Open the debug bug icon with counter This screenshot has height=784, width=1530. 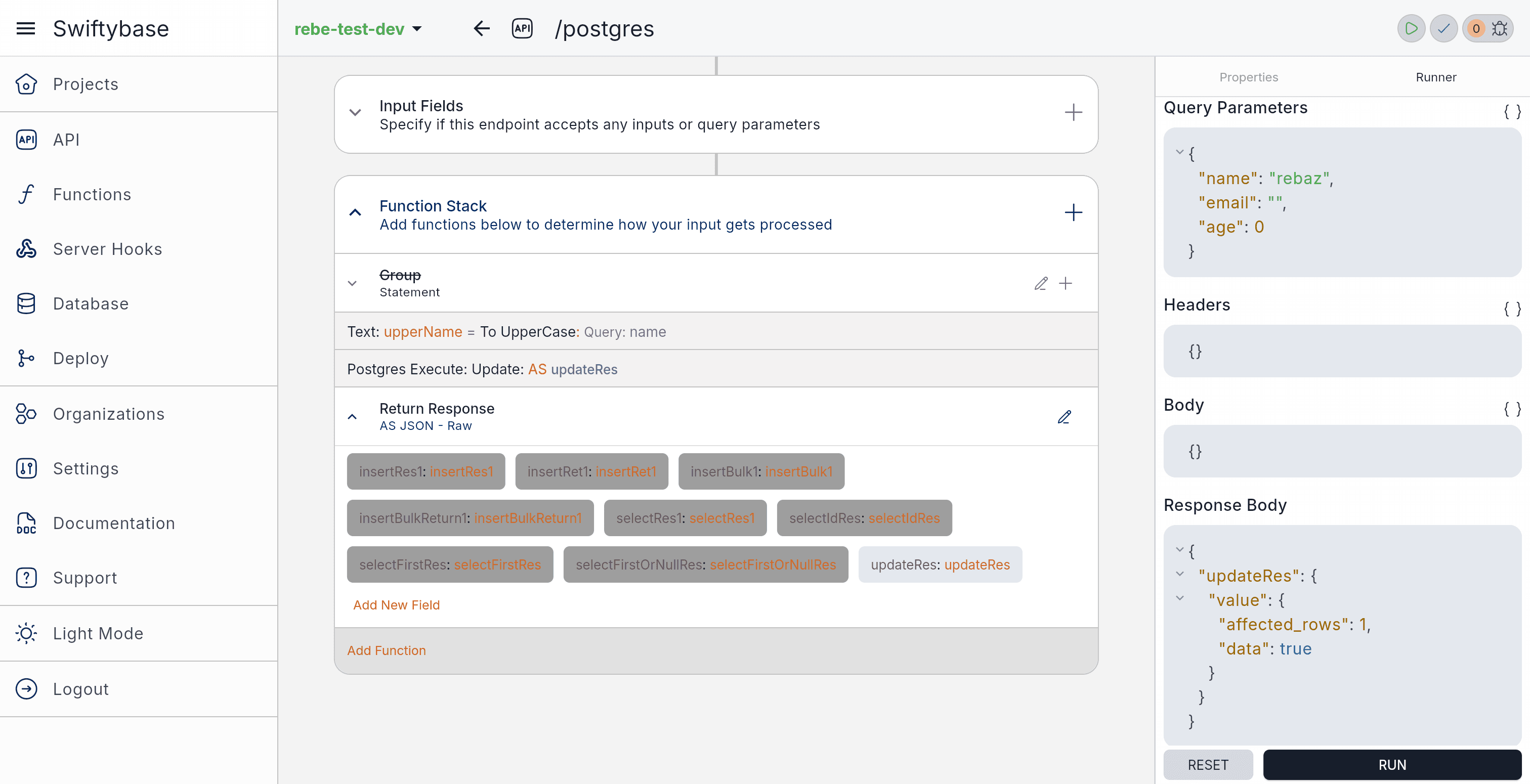(1488, 28)
